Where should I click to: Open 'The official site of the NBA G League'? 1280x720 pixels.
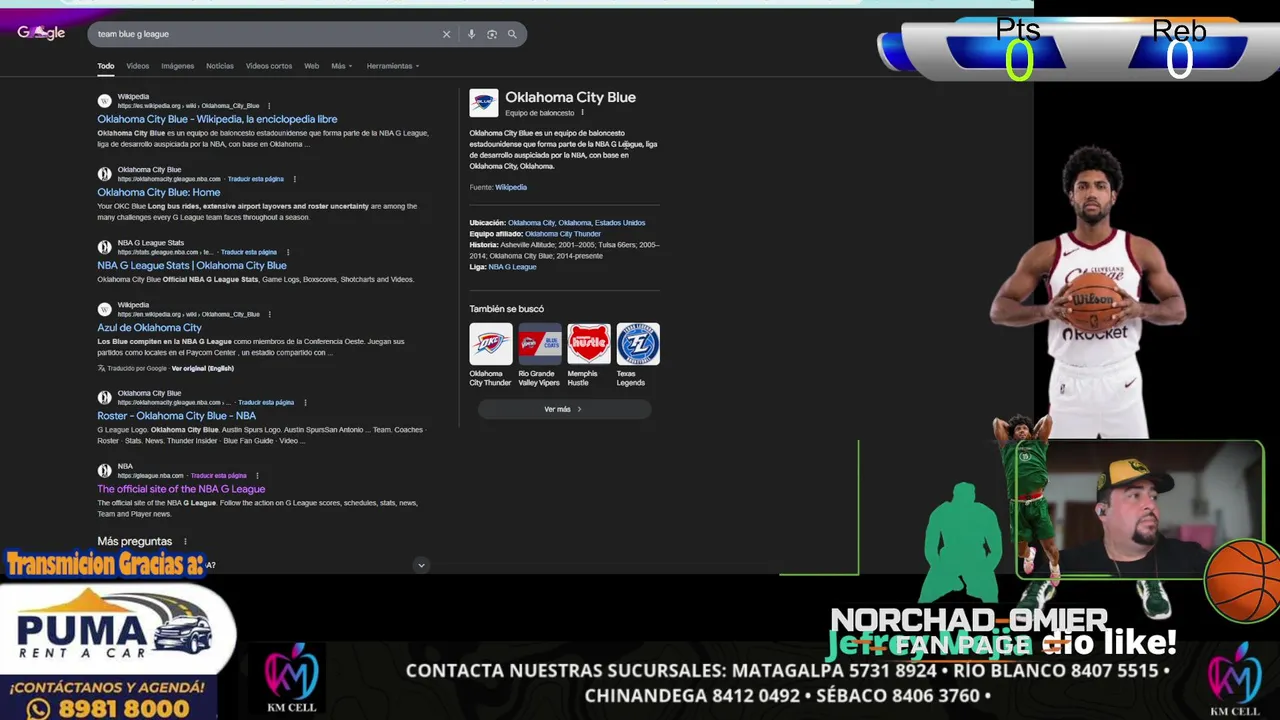point(181,489)
